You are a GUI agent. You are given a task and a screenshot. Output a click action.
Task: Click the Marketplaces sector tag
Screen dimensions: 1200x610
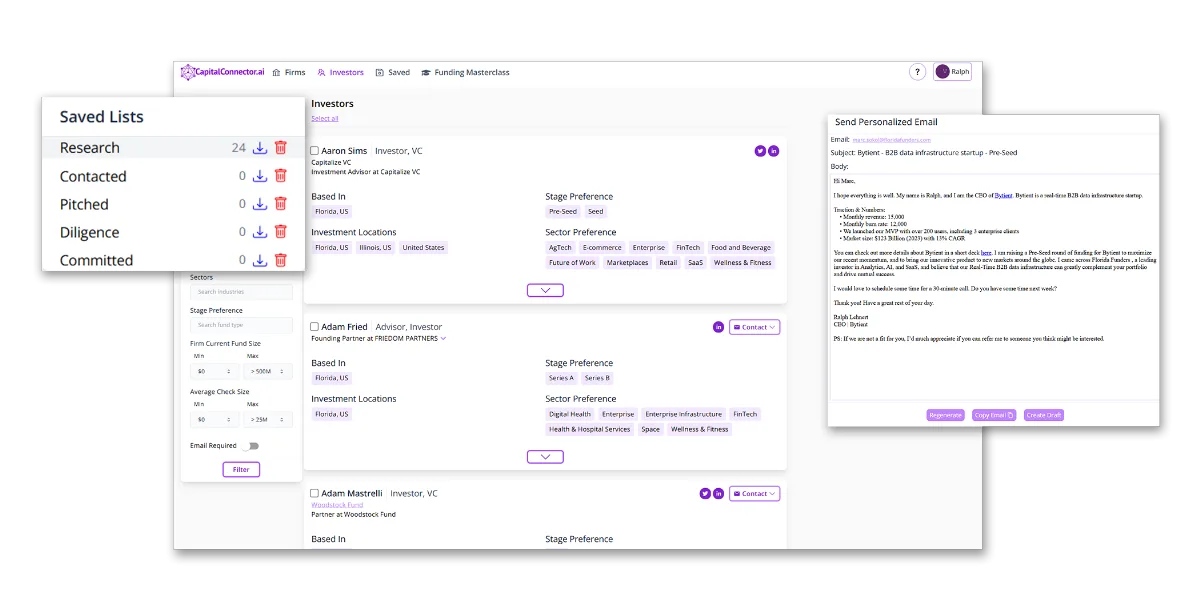tap(627, 263)
